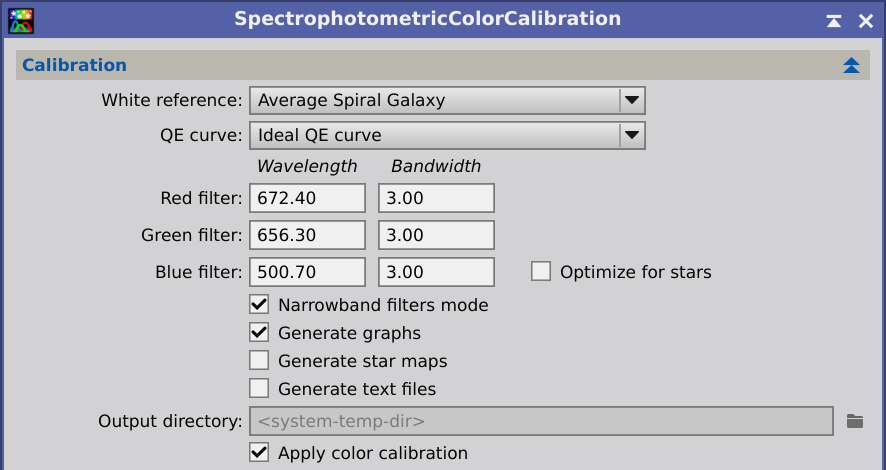Screen dimensions: 886x470
Task: Open the QE curve dropdown arrow
Action: (632, 136)
